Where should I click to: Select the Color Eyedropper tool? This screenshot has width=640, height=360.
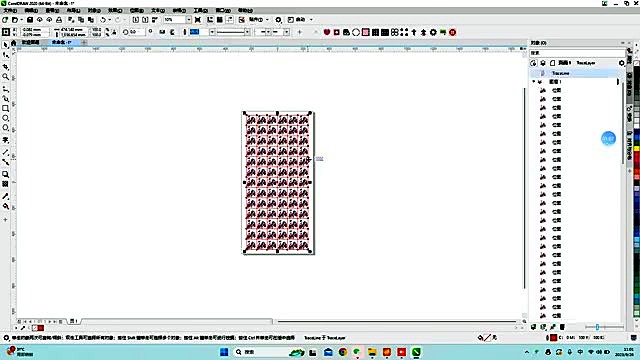coord(5,196)
